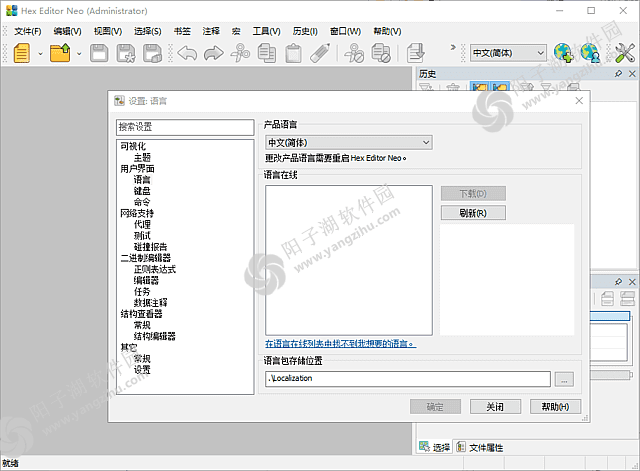Click the wrench and screwdriver settings icon
The image size is (640, 471).
click(x=625, y=53)
